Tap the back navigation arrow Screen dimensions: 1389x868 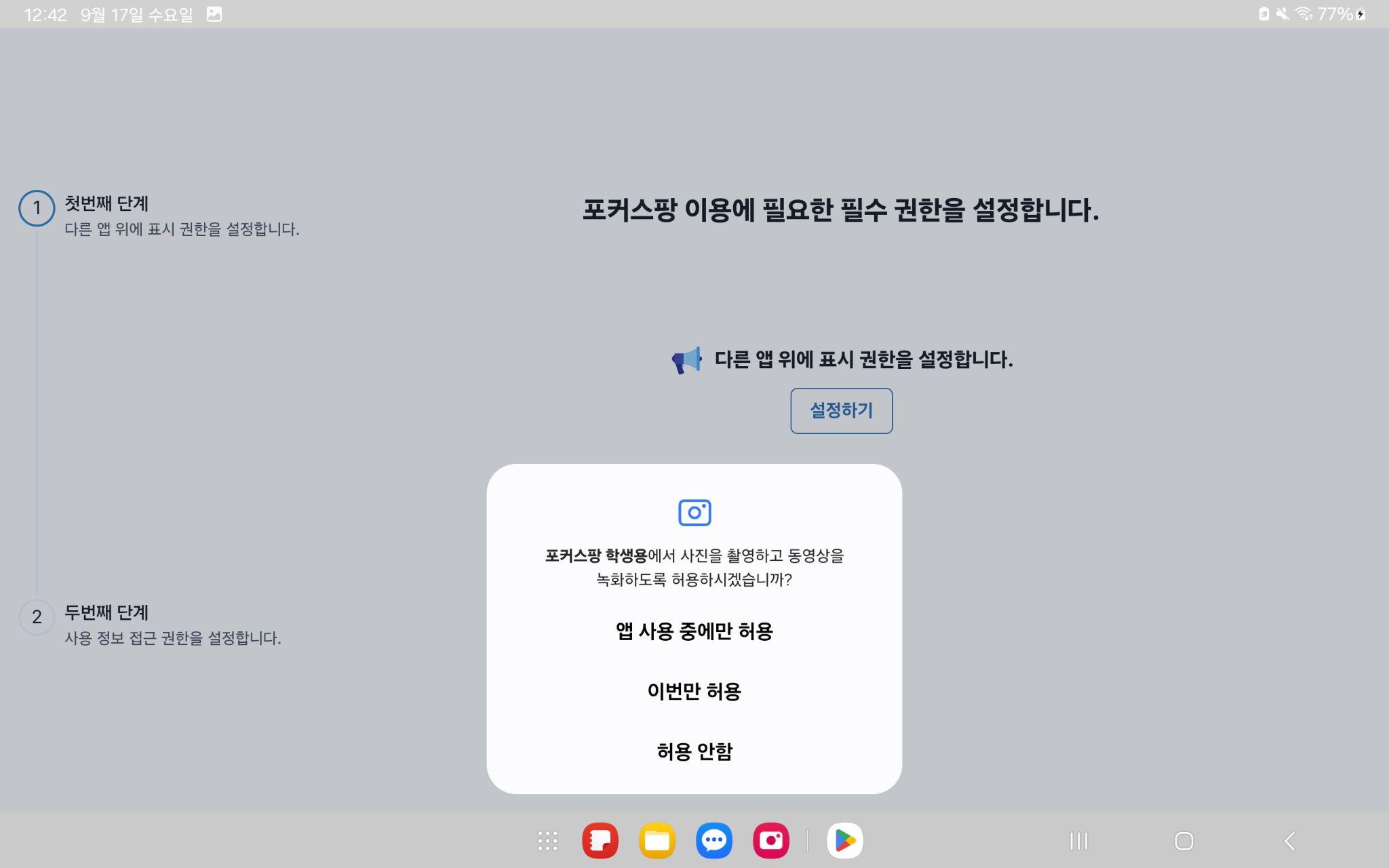coord(1289,842)
